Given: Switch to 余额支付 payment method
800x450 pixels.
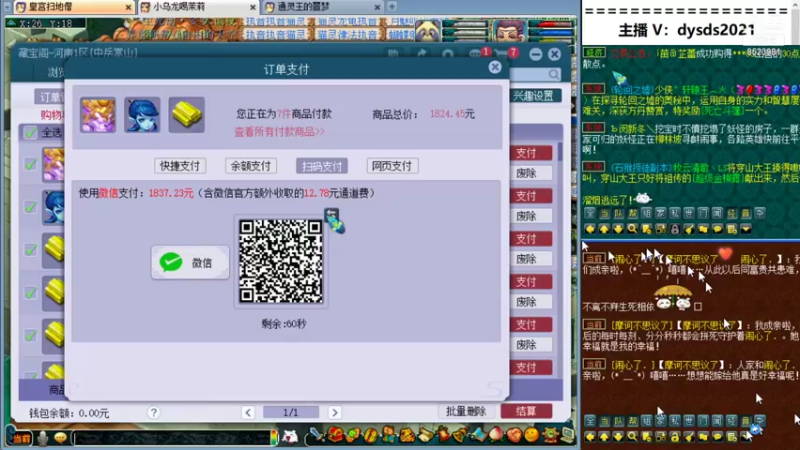Looking at the screenshot, I should click(x=251, y=166).
